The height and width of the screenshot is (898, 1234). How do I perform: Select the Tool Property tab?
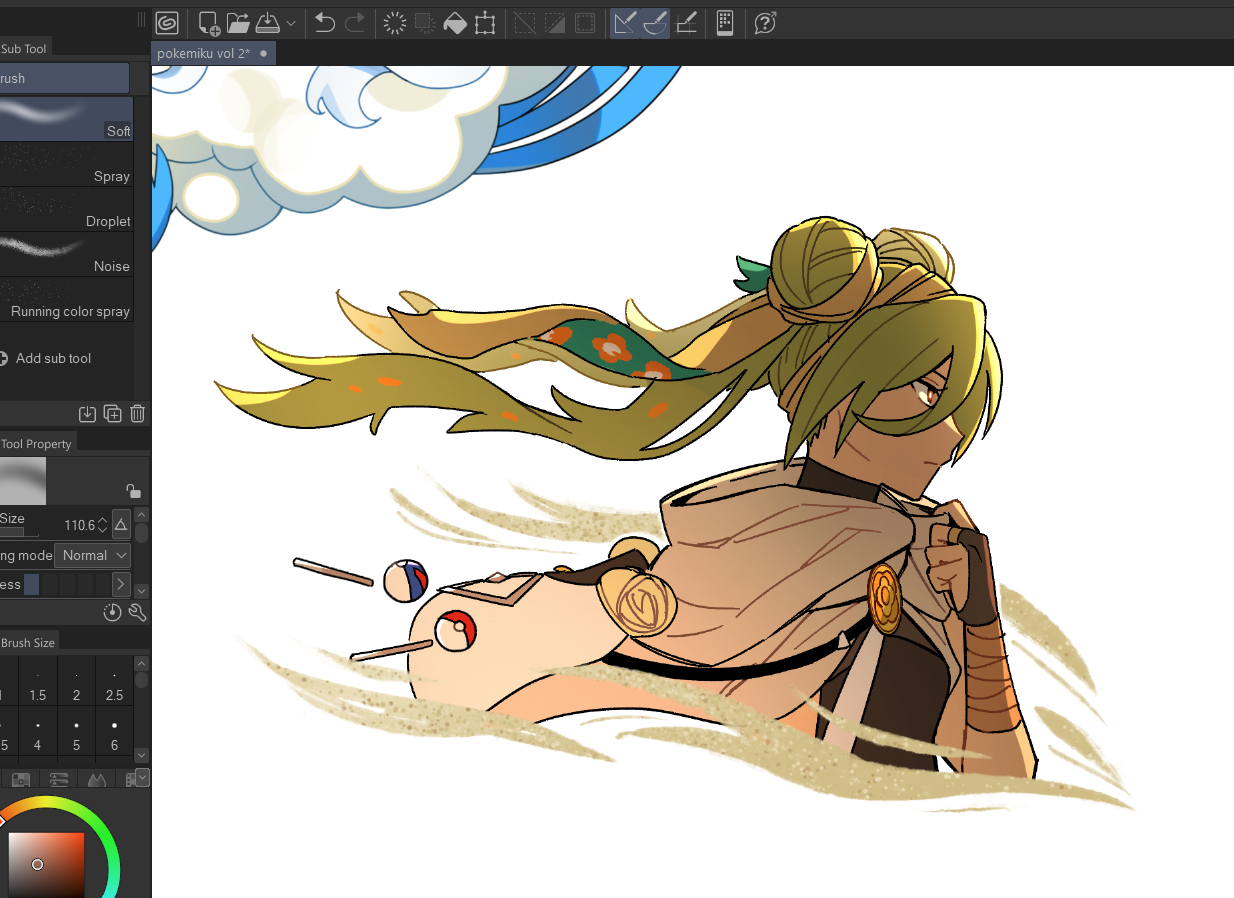pos(36,443)
